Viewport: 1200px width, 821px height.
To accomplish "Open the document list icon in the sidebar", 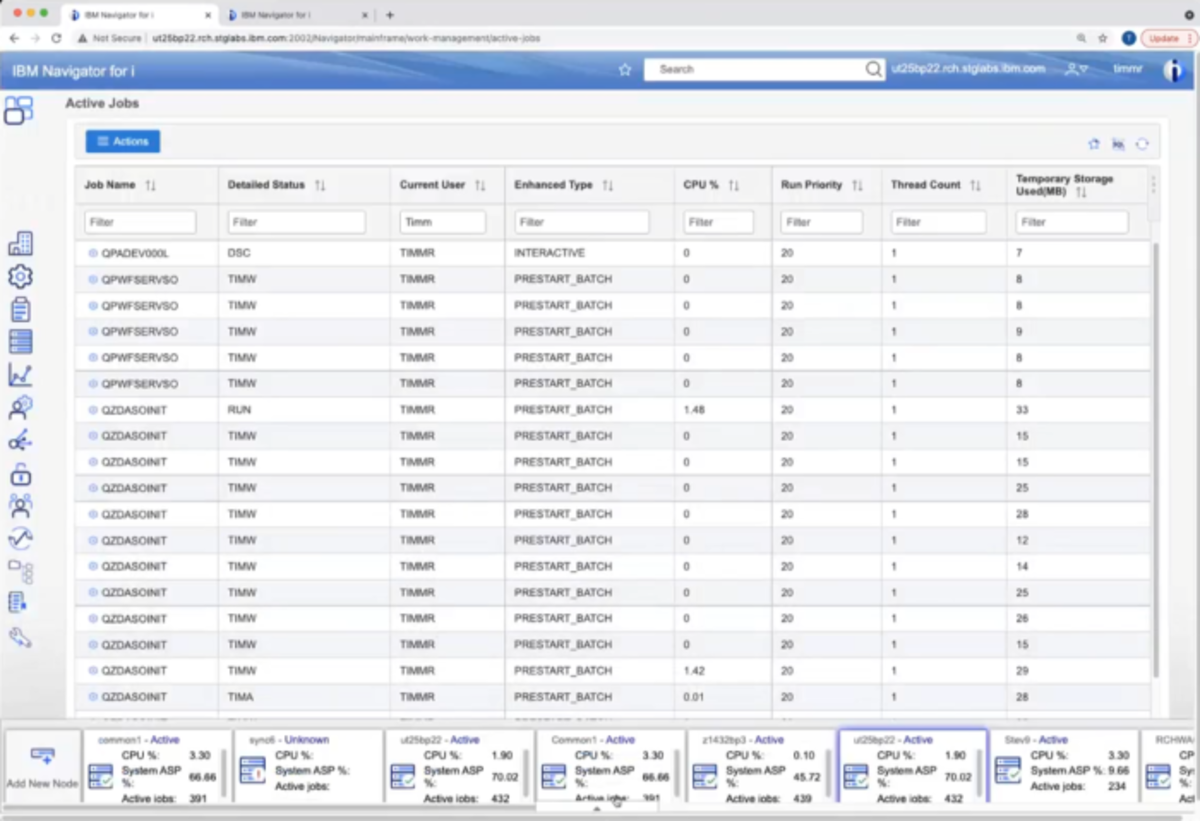I will click(x=18, y=602).
